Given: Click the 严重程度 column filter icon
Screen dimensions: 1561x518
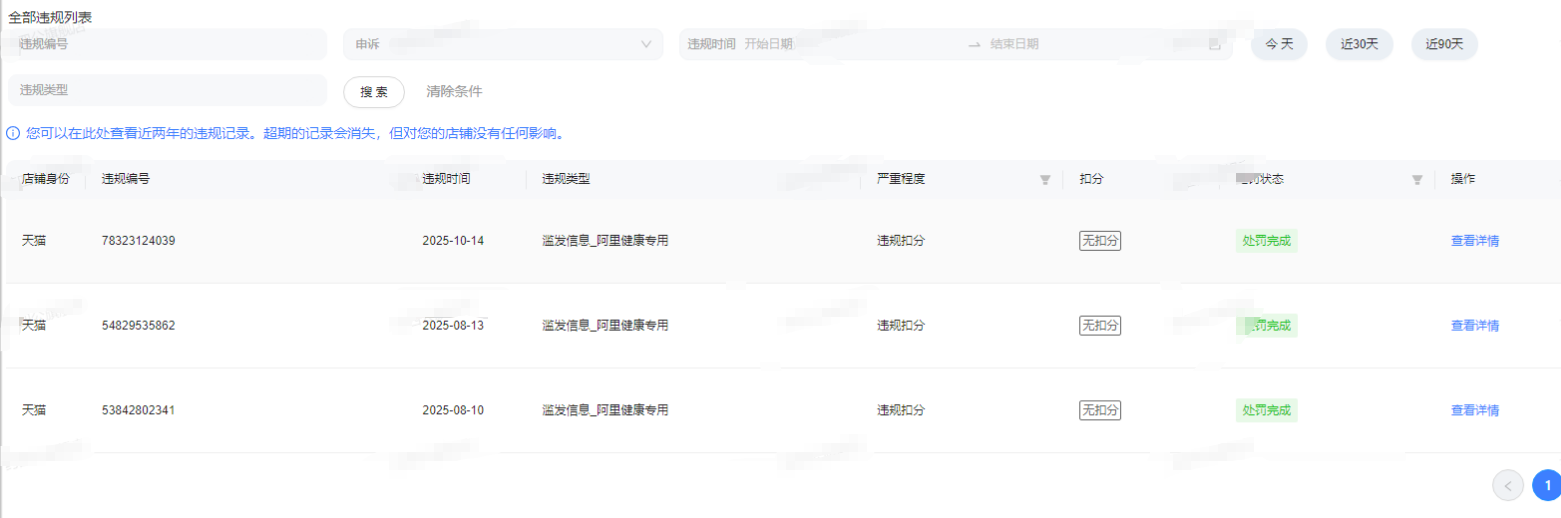Looking at the screenshot, I should (1045, 180).
